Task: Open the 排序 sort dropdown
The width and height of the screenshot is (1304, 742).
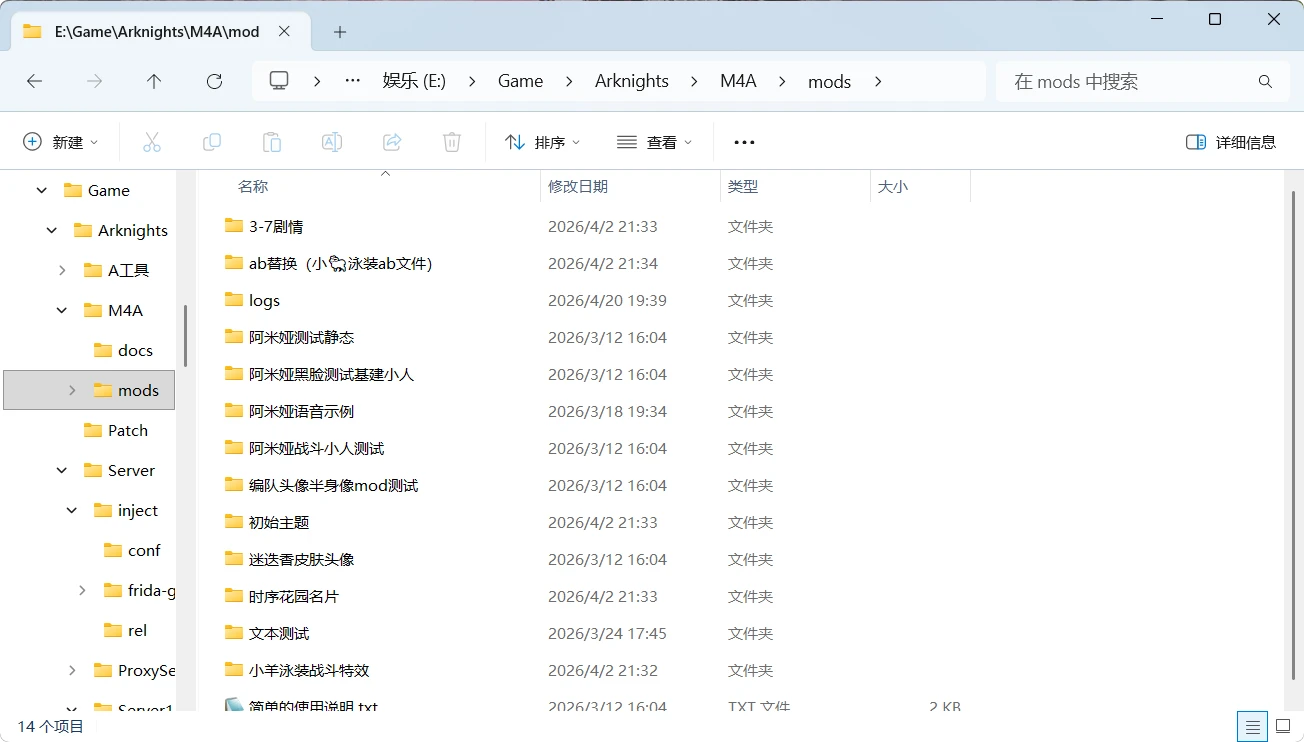Action: pos(543,141)
